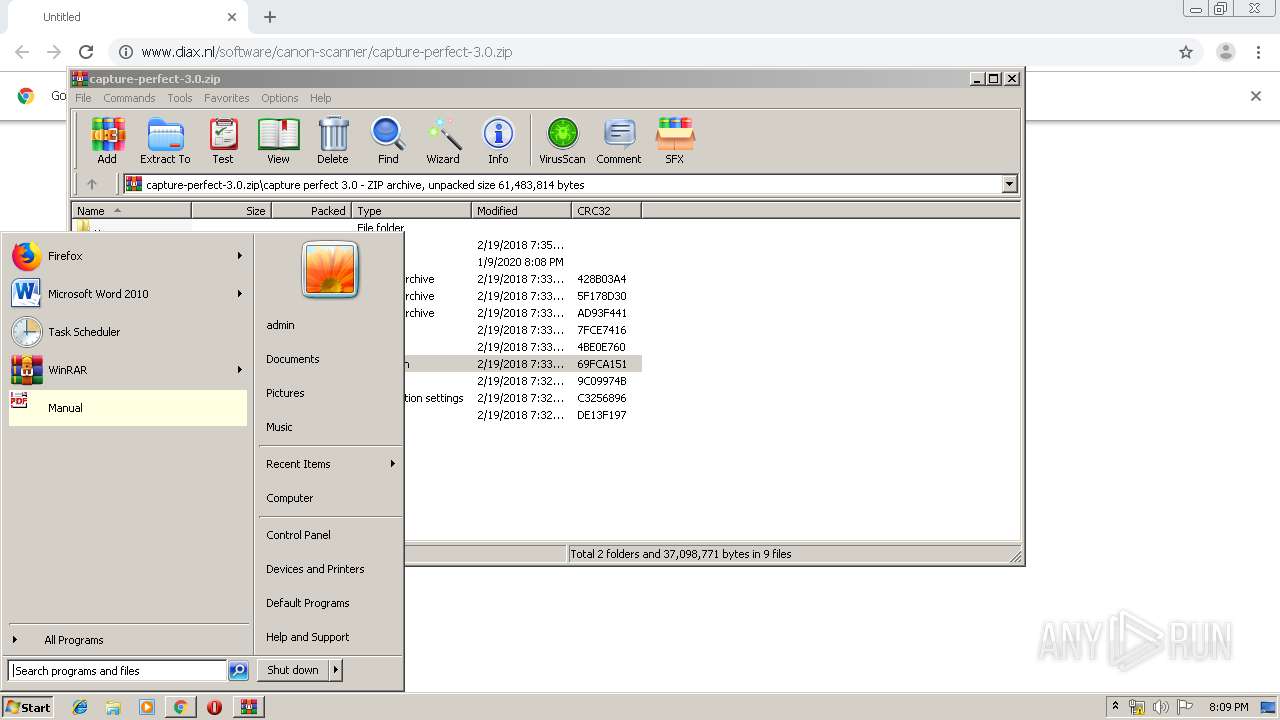Image resolution: width=1280 pixels, height=720 pixels.
Task: Open the Shut down options arrow
Action: pyautogui.click(x=335, y=670)
